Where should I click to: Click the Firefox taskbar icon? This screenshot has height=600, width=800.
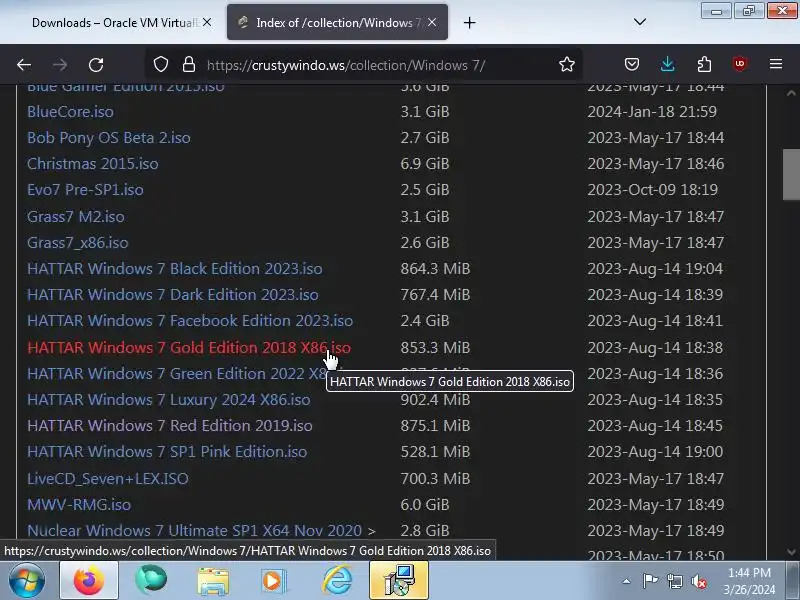coord(89,580)
